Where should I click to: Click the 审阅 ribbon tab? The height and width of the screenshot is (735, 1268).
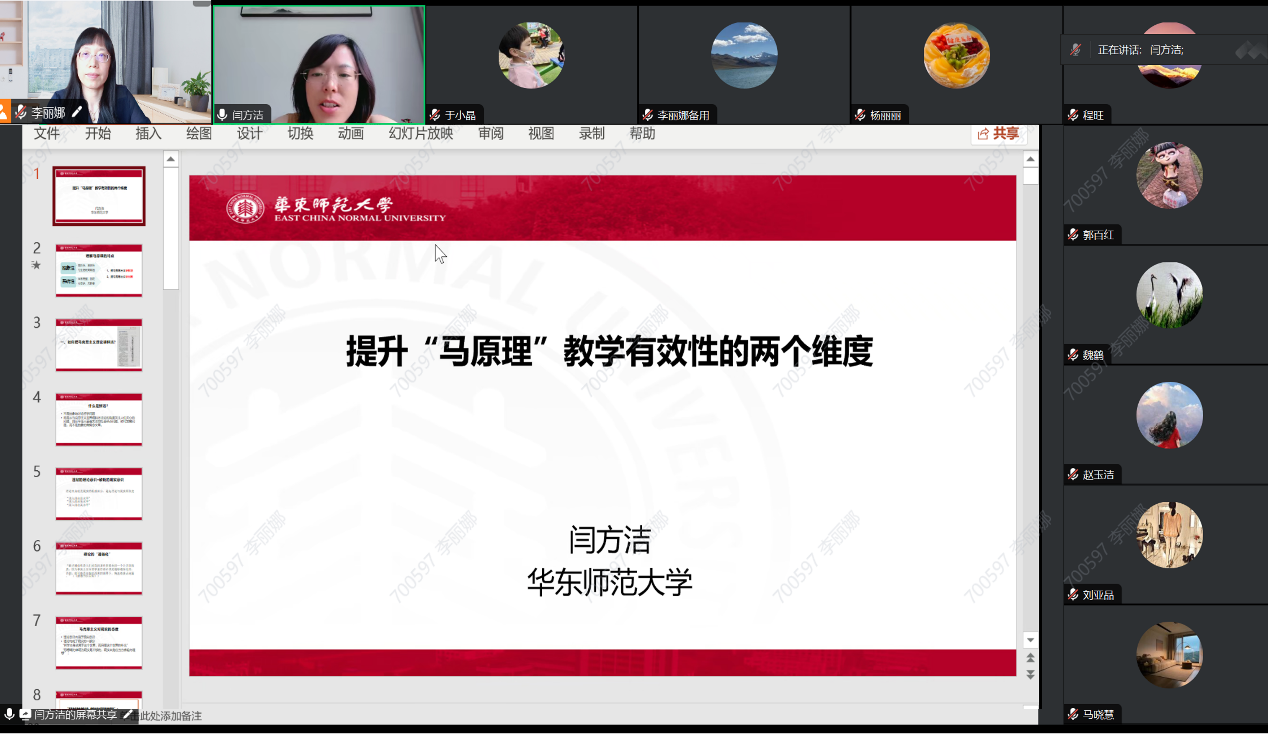coord(490,134)
